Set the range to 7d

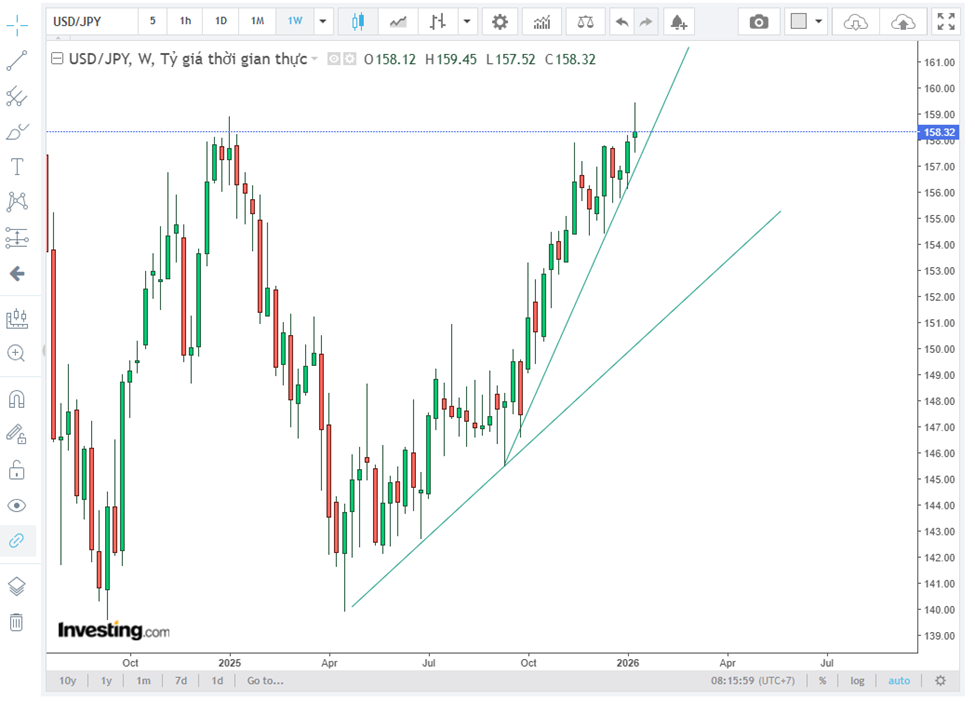coord(181,680)
